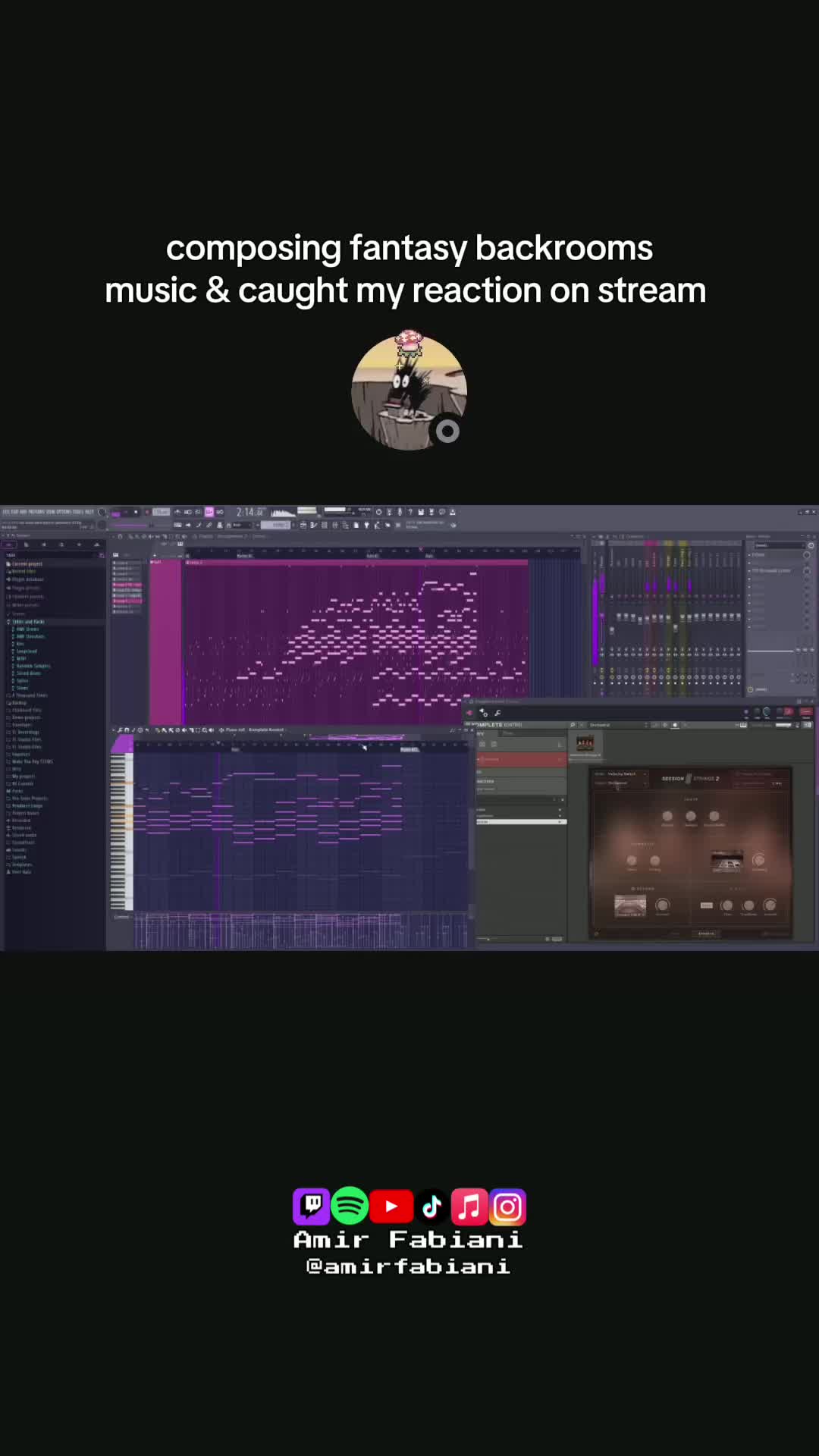Select the Plugin database browser entry
The height and width of the screenshot is (1456, 819).
click(x=26, y=579)
